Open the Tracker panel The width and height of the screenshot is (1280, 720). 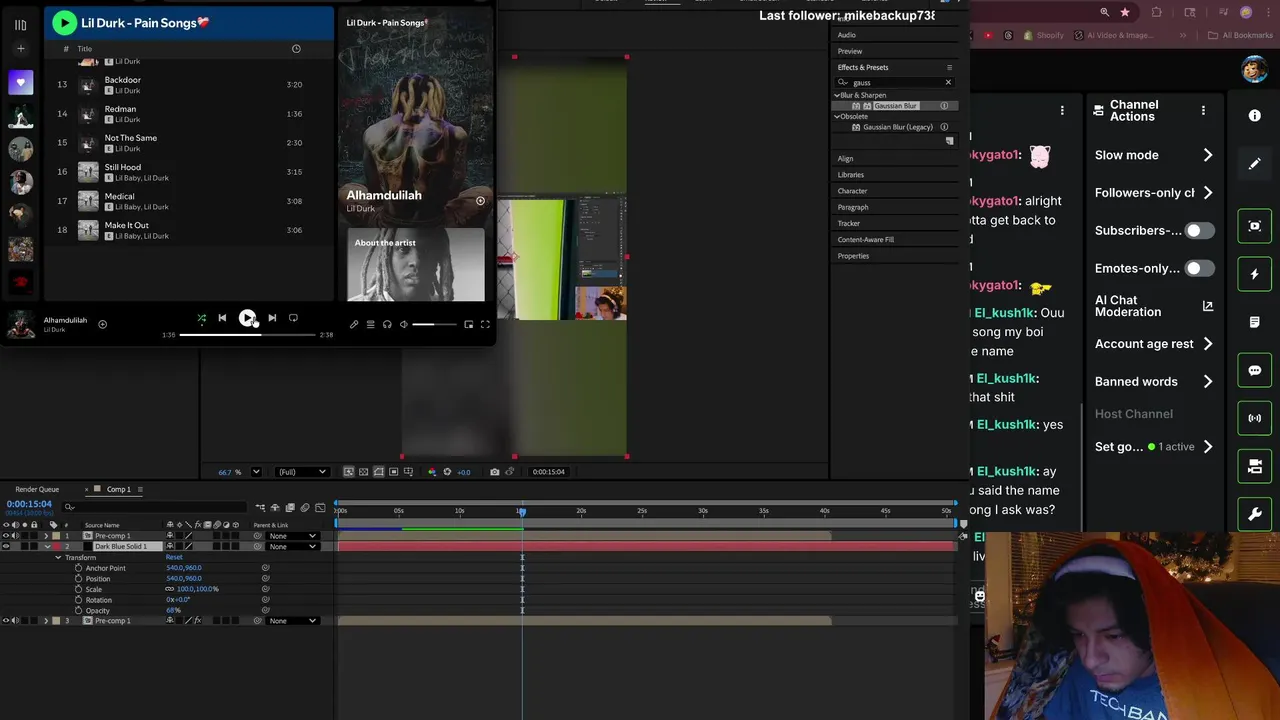[849, 223]
